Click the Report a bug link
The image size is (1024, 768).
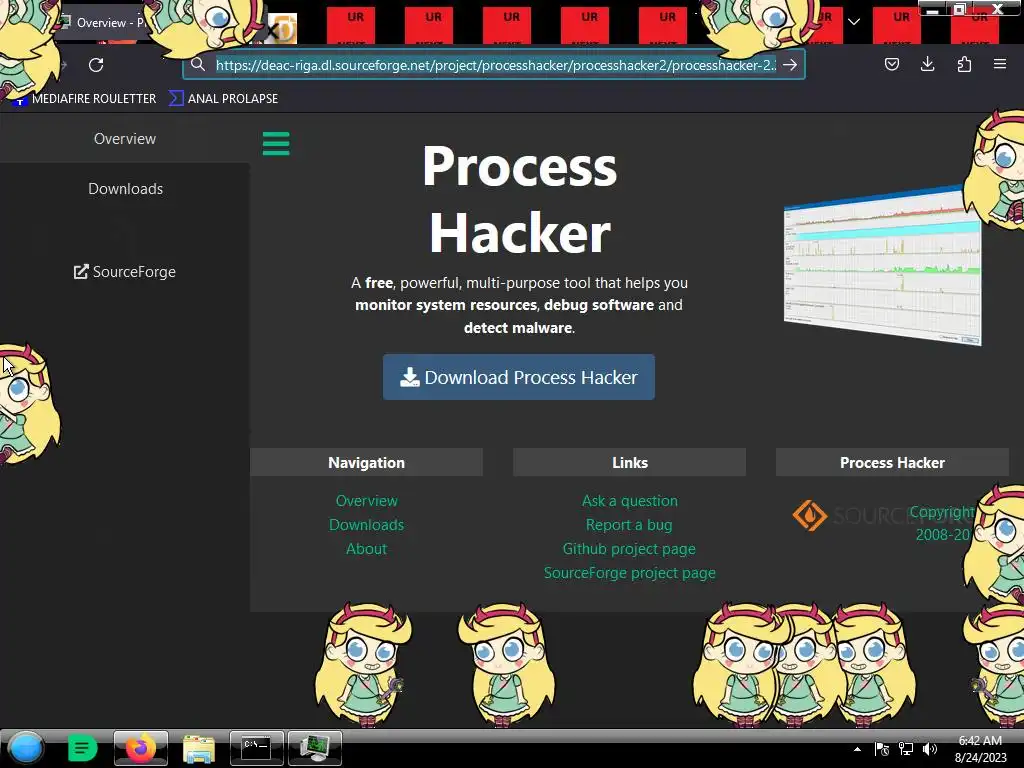click(629, 525)
